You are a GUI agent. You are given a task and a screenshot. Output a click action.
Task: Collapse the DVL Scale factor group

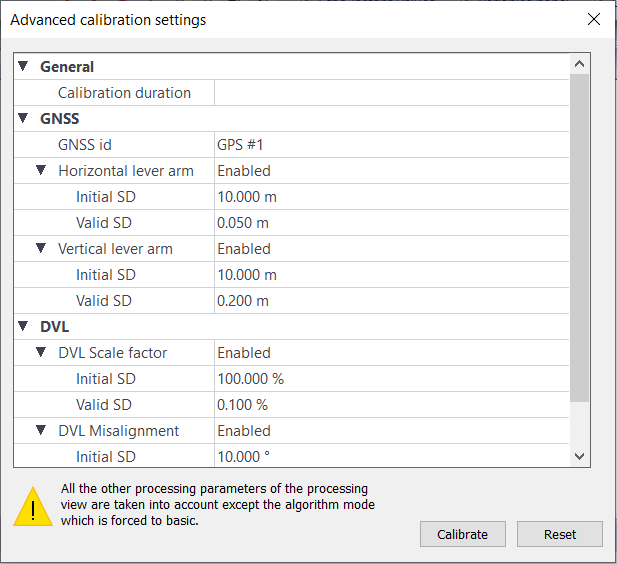pos(41,352)
